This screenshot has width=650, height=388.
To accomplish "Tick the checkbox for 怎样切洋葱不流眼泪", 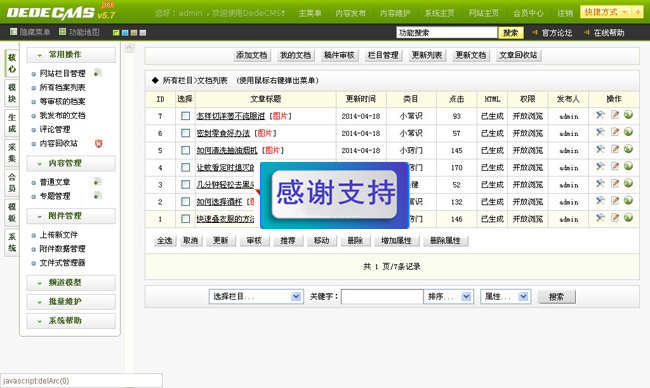I will (x=185, y=116).
